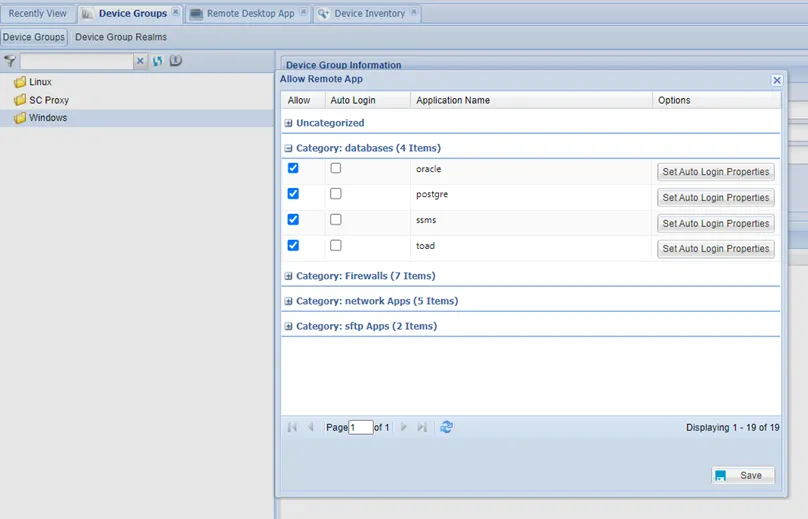Image resolution: width=808 pixels, height=519 pixels.
Task: Click the ssms application name
Action: [426, 220]
